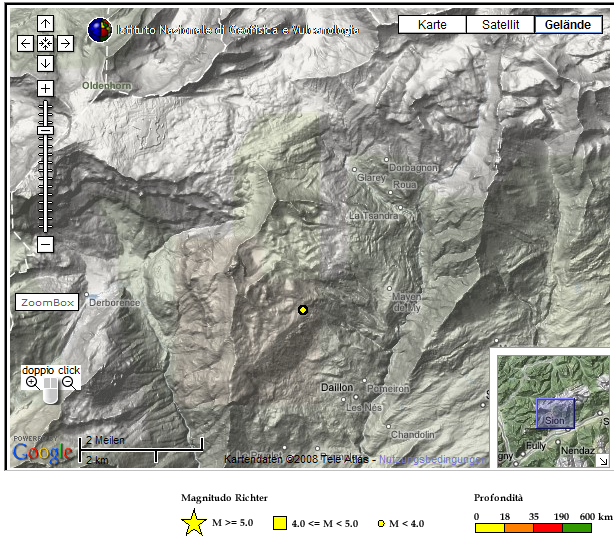Click the blue rectangle in overview map

pyautogui.click(x=555, y=414)
